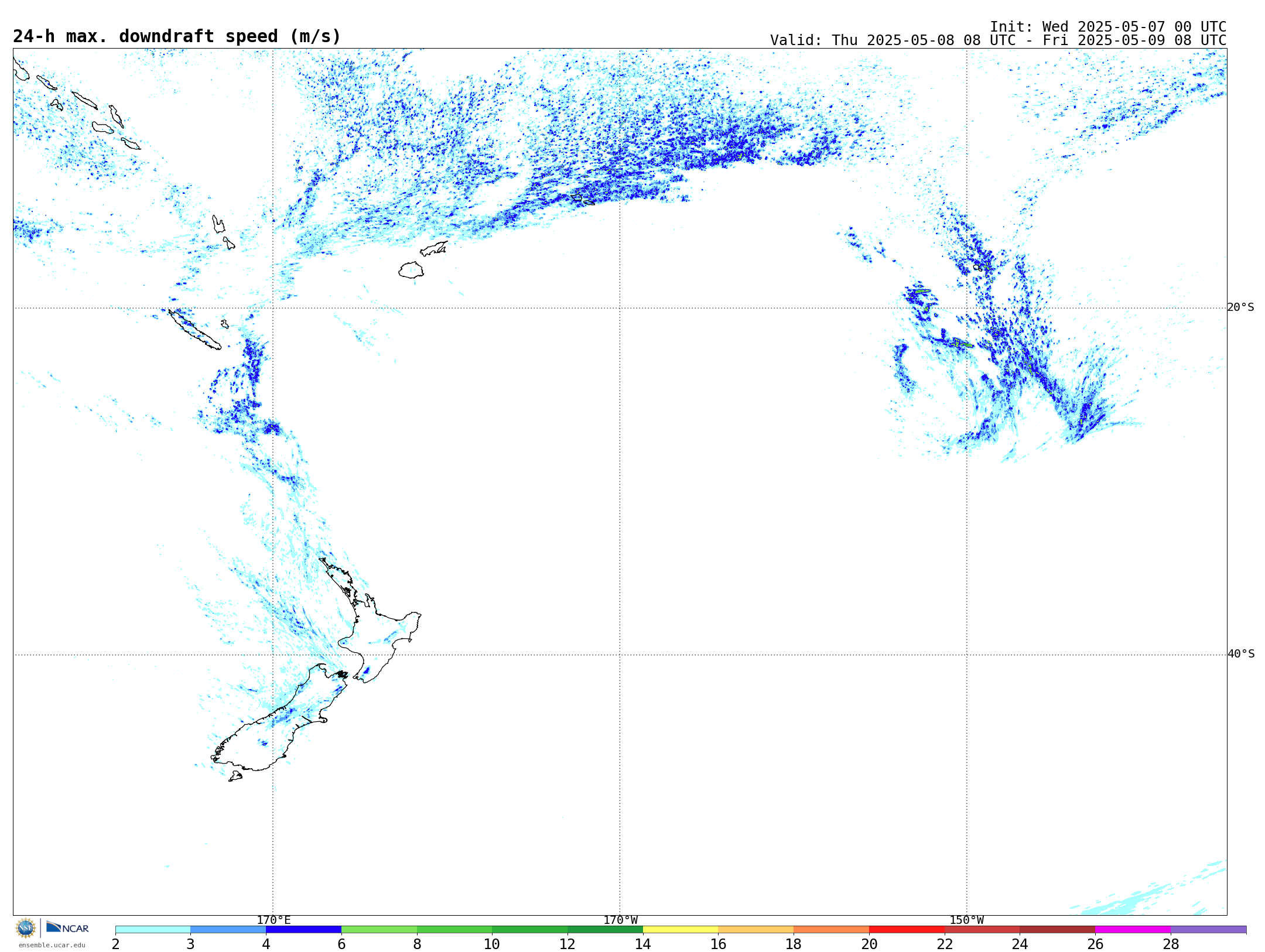Click the colorbar tick label 14
This screenshot has width=1265, height=952.
[643, 944]
